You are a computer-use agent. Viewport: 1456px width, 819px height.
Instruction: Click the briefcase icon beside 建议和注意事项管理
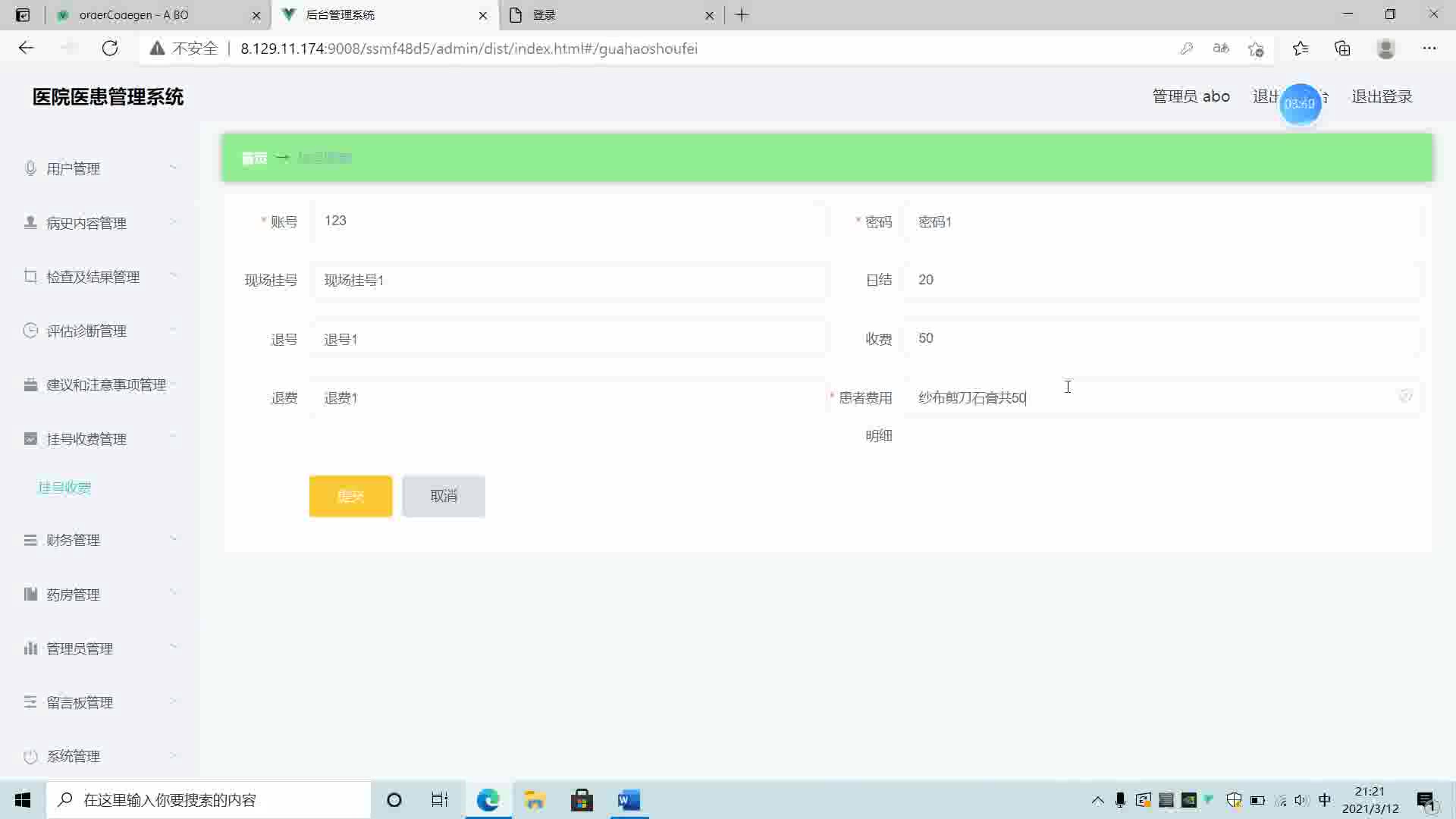point(30,384)
